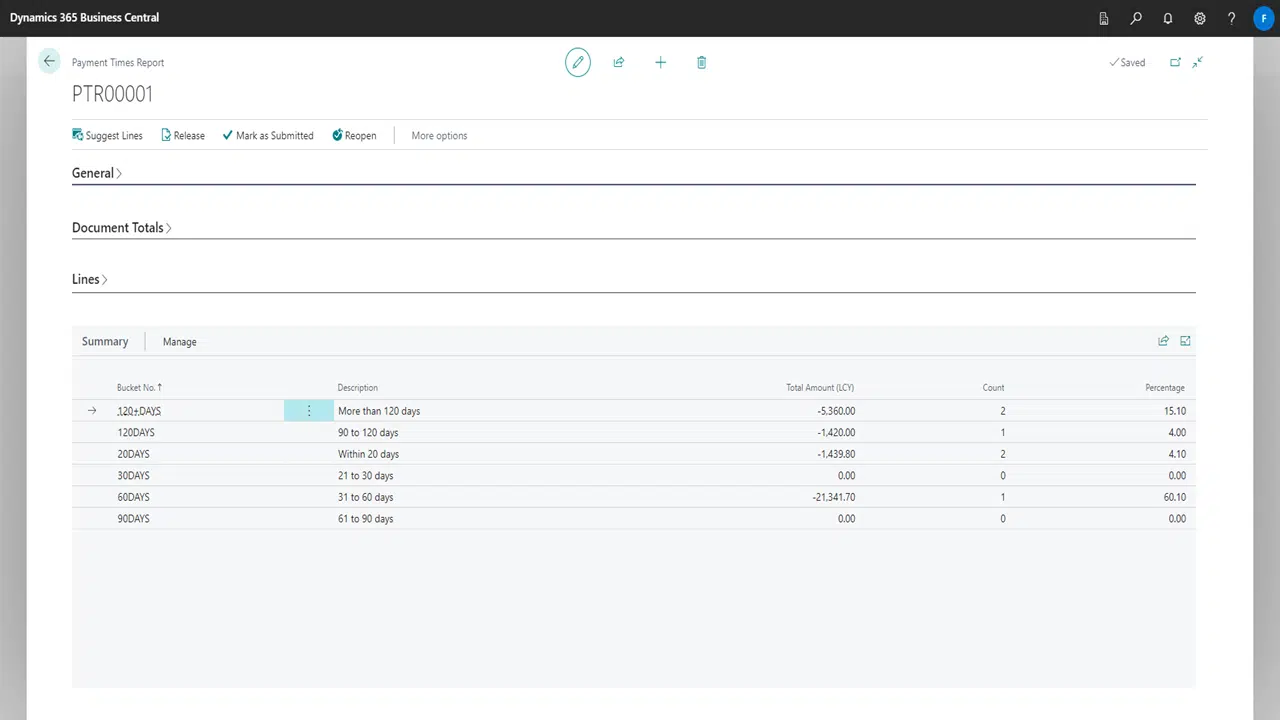Image resolution: width=1280 pixels, height=720 pixels.
Task: Click the back arrow button
Action: click(x=49, y=62)
